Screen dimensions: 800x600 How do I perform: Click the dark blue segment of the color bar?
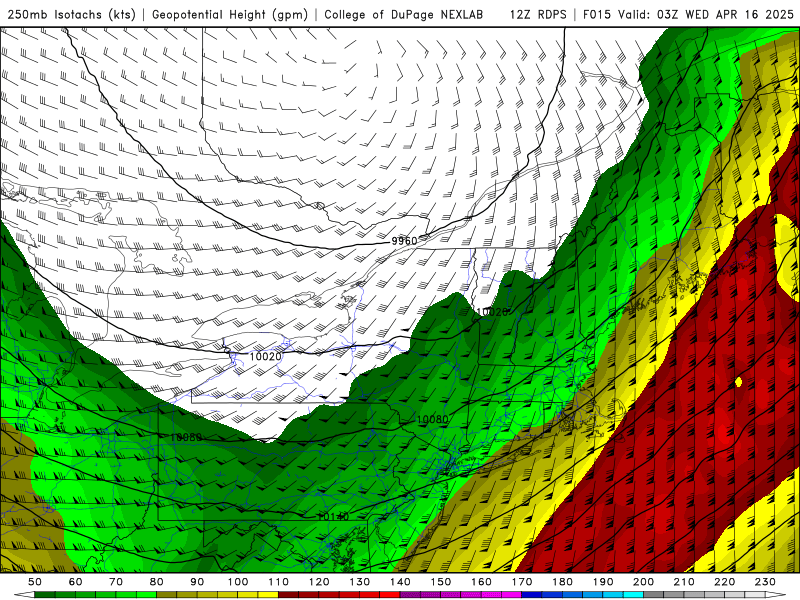coord(532,595)
